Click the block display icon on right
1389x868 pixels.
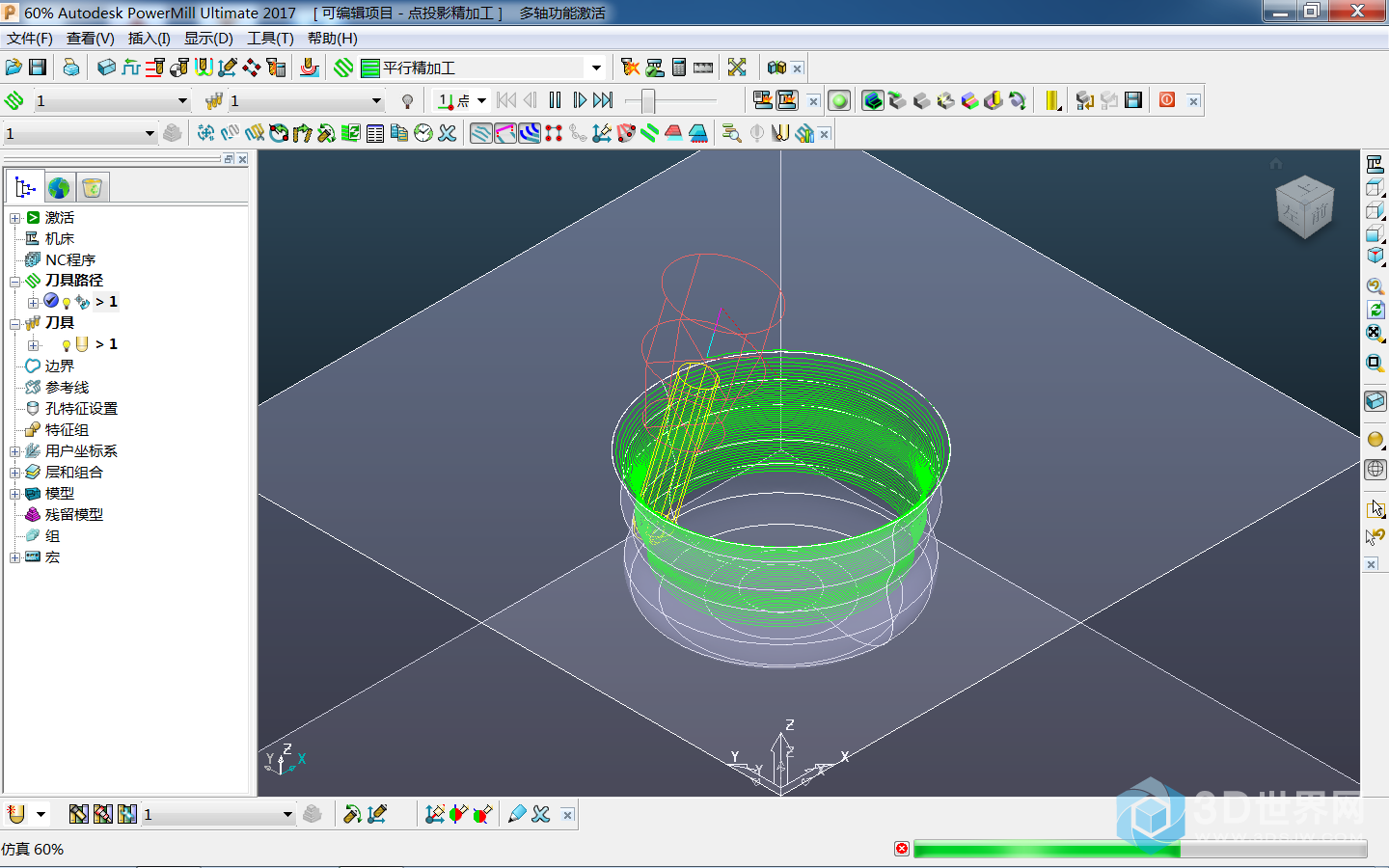1375,401
